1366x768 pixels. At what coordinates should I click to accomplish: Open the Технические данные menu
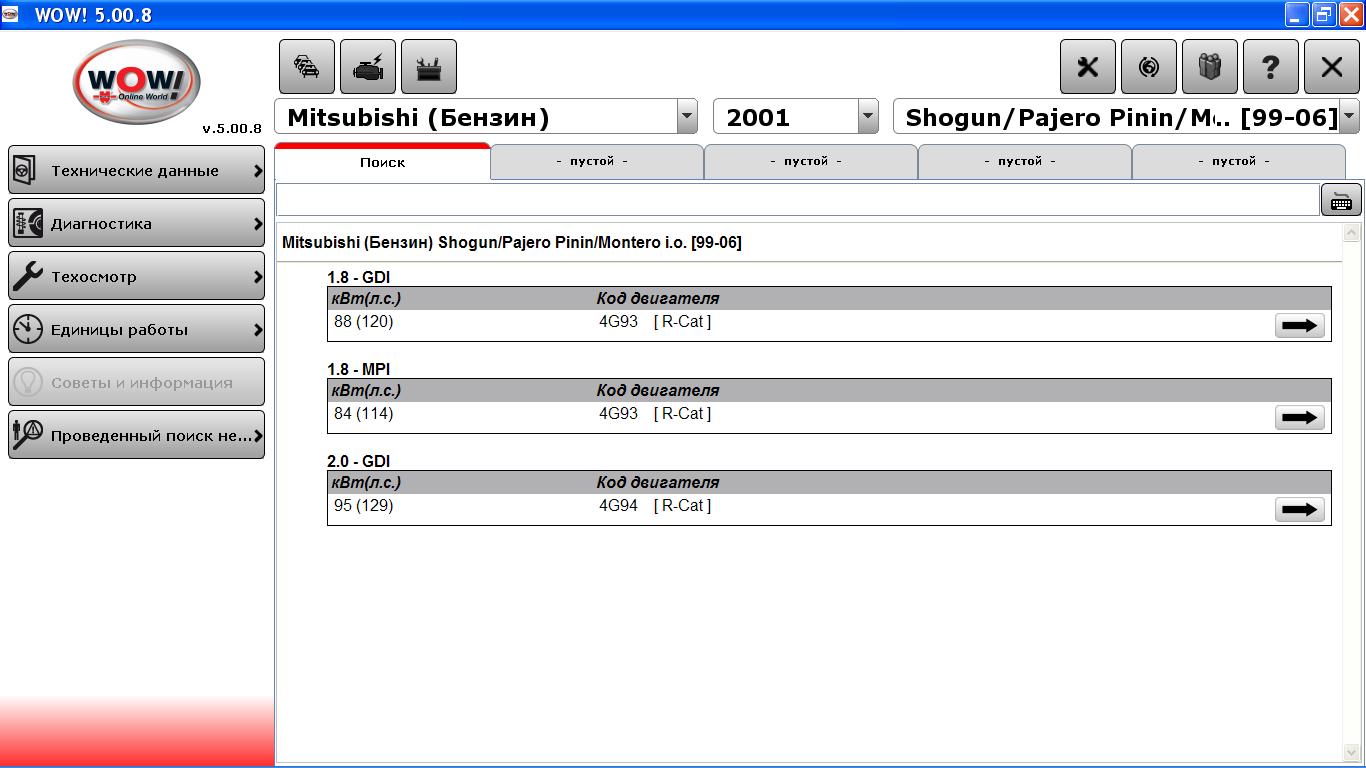click(x=136, y=170)
